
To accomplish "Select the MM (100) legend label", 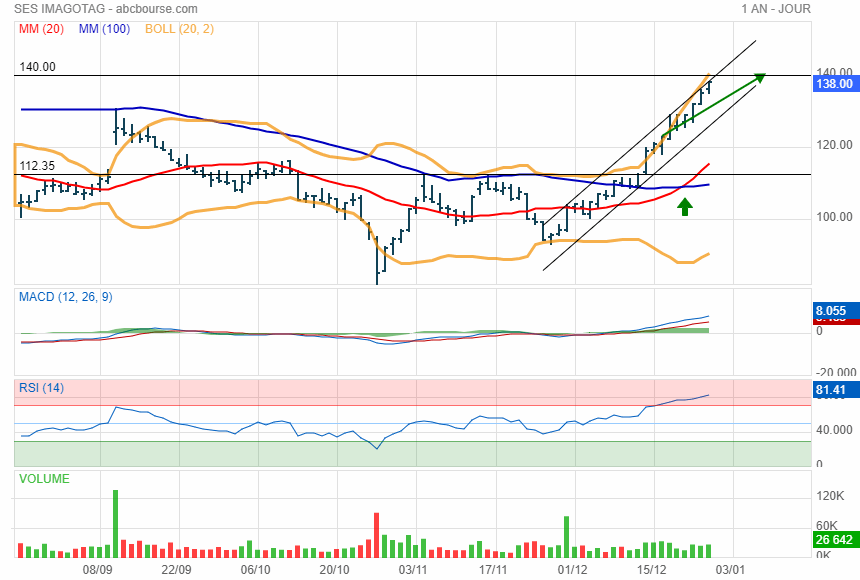I will pos(104,29).
